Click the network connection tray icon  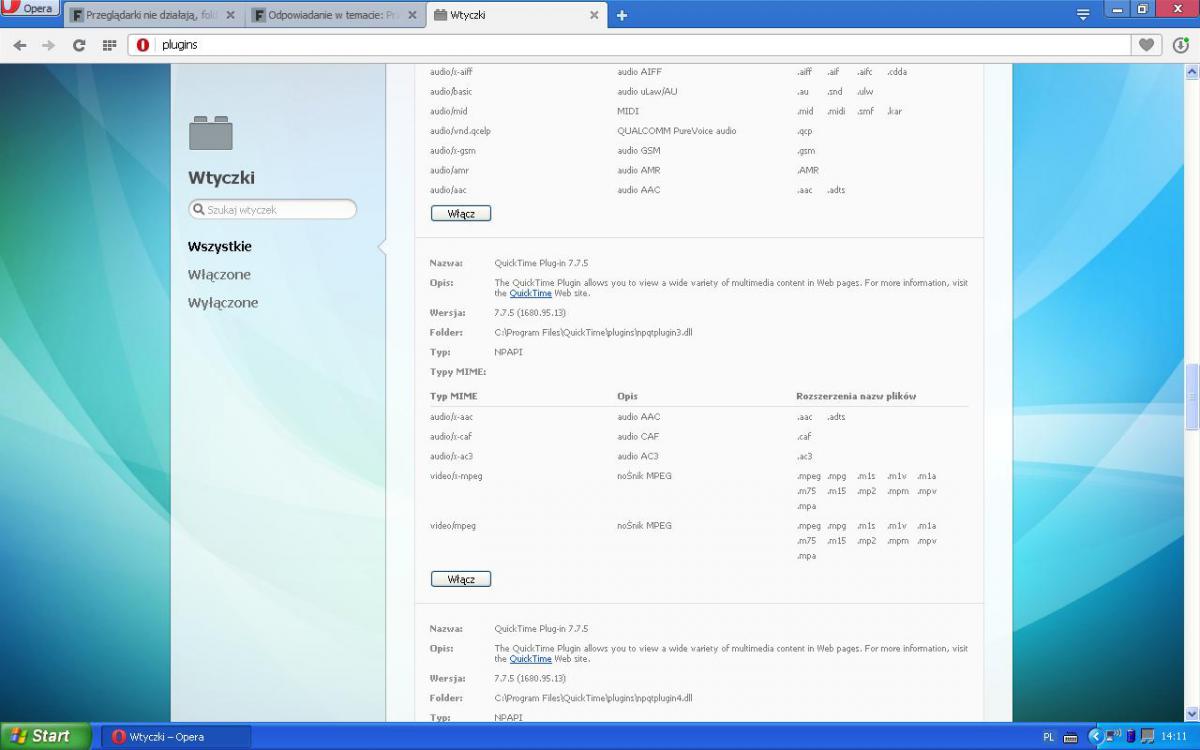(1113, 737)
